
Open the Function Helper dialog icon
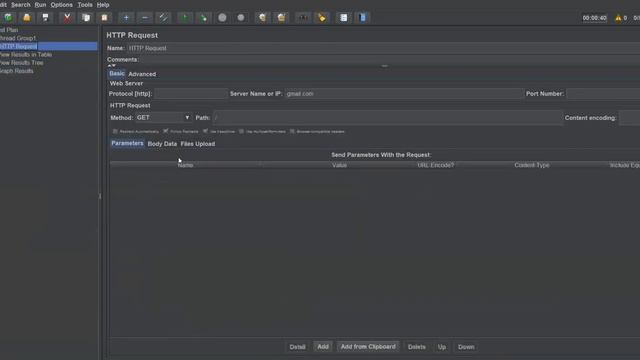344,18
